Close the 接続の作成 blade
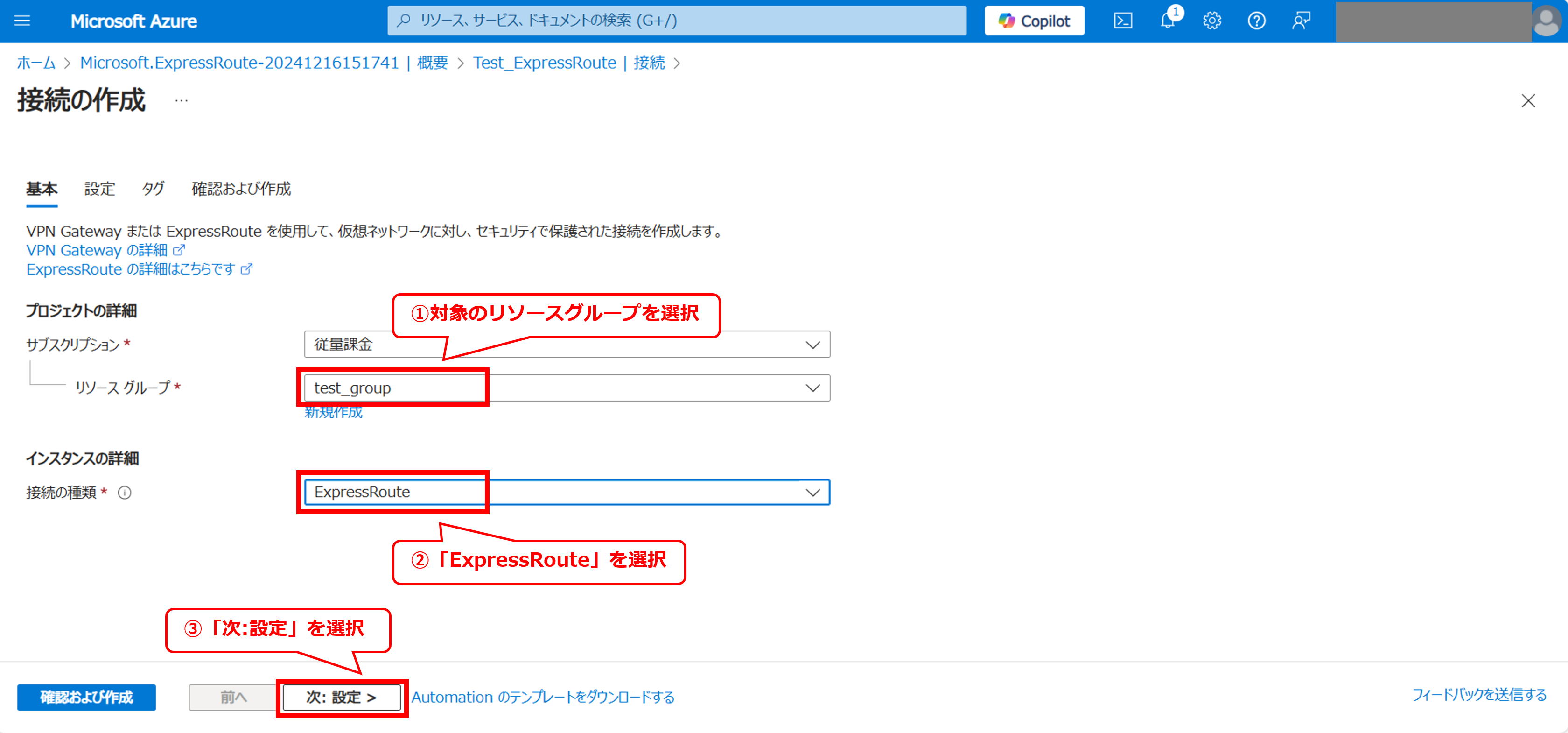1568x733 pixels. 1528,100
